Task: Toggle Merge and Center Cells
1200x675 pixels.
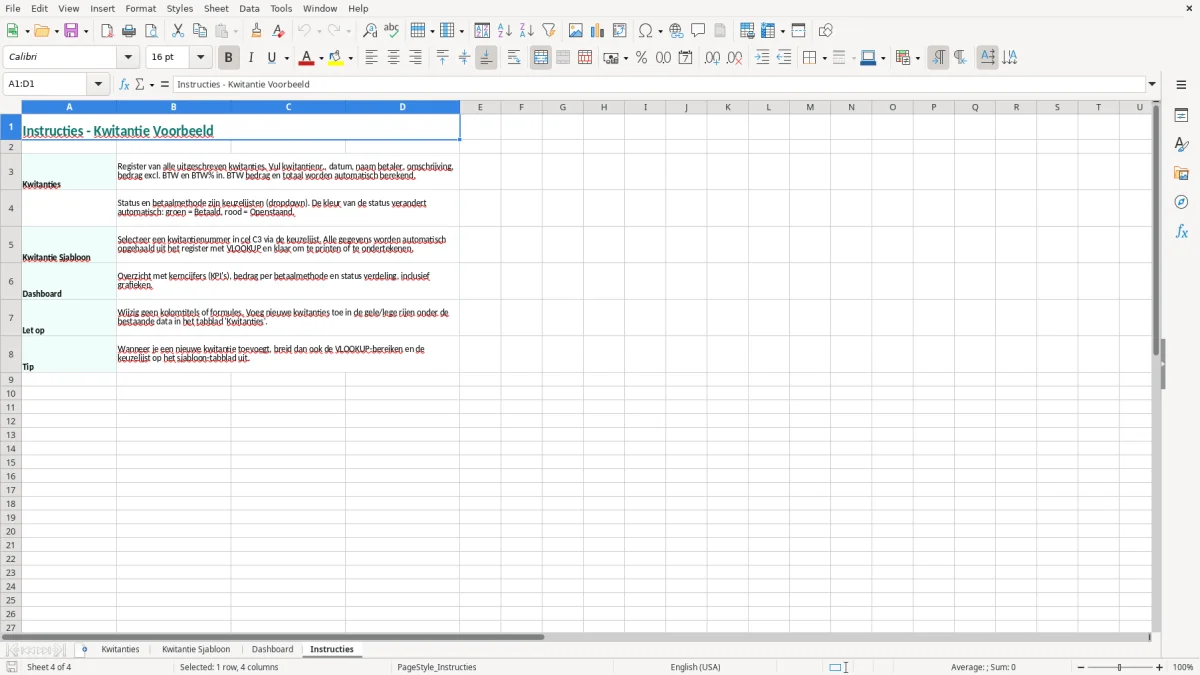Action: pyautogui.click(x=541, y=58)
